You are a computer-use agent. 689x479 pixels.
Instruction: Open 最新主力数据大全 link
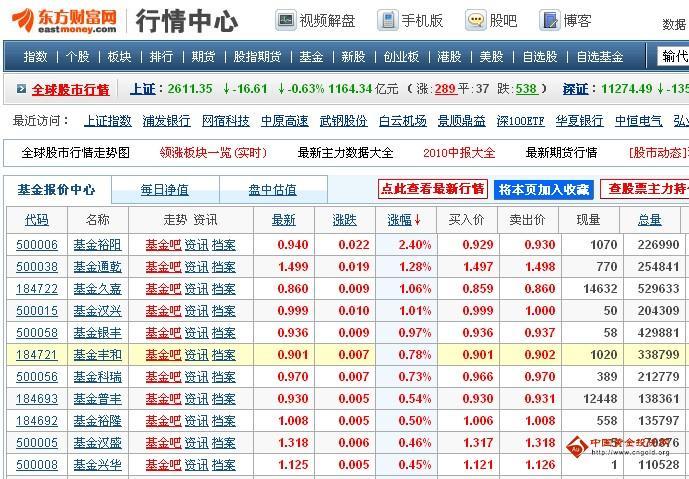(345, 153)
